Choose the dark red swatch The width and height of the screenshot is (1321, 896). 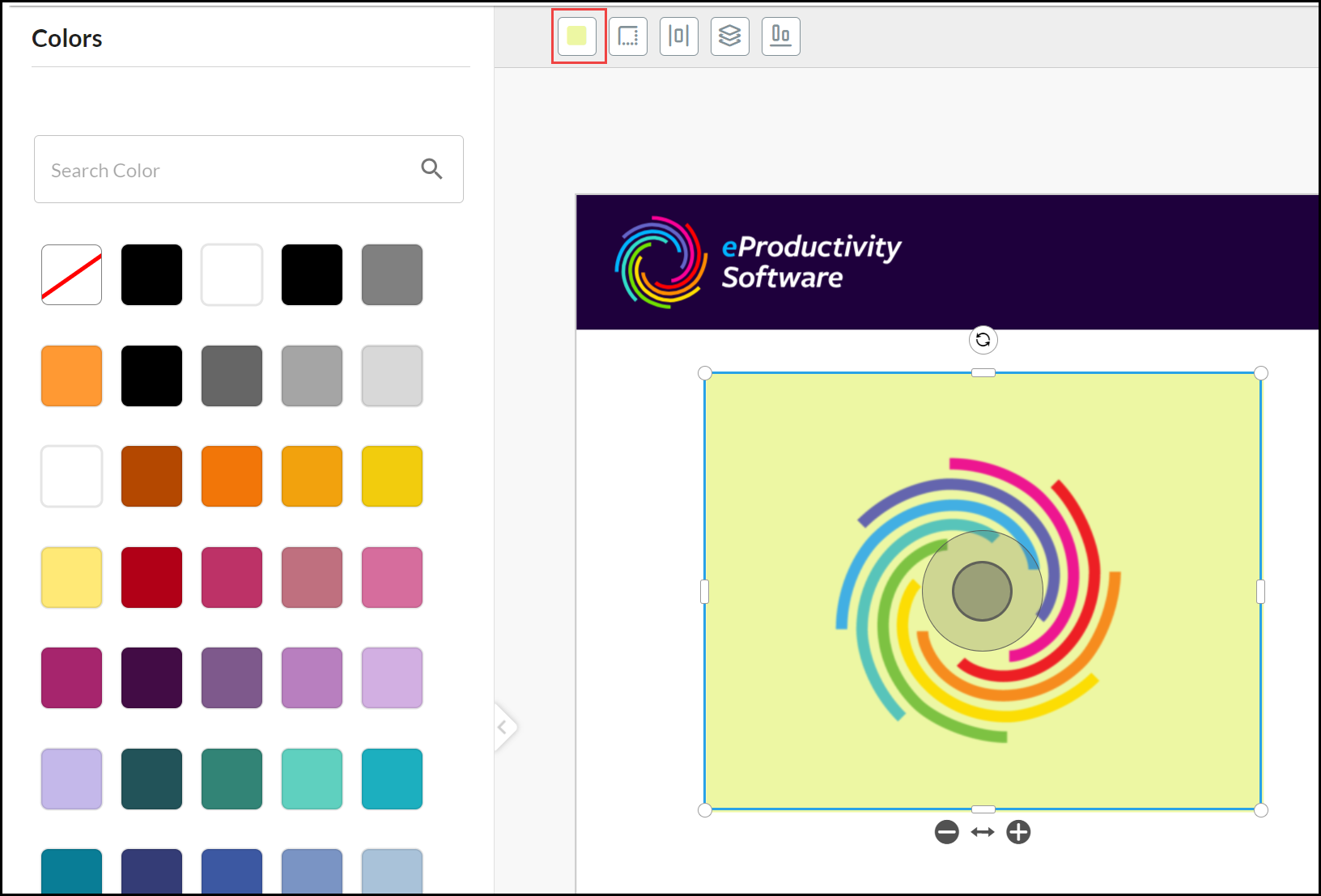(x=152, y=577)
